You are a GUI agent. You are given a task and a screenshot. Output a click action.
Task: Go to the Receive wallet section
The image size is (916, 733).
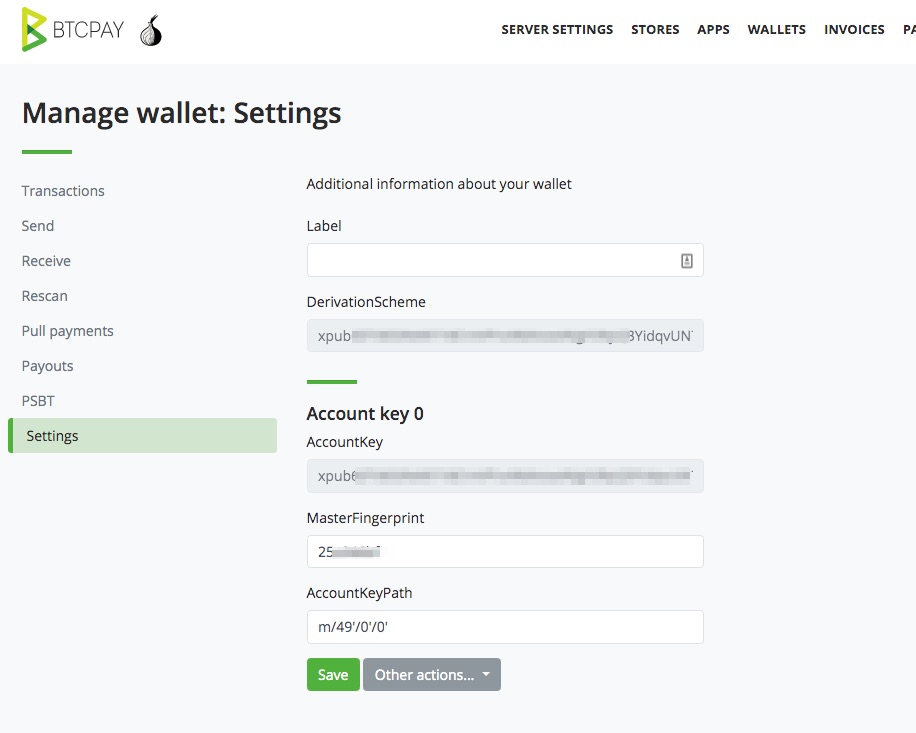[x=46, y=261]
